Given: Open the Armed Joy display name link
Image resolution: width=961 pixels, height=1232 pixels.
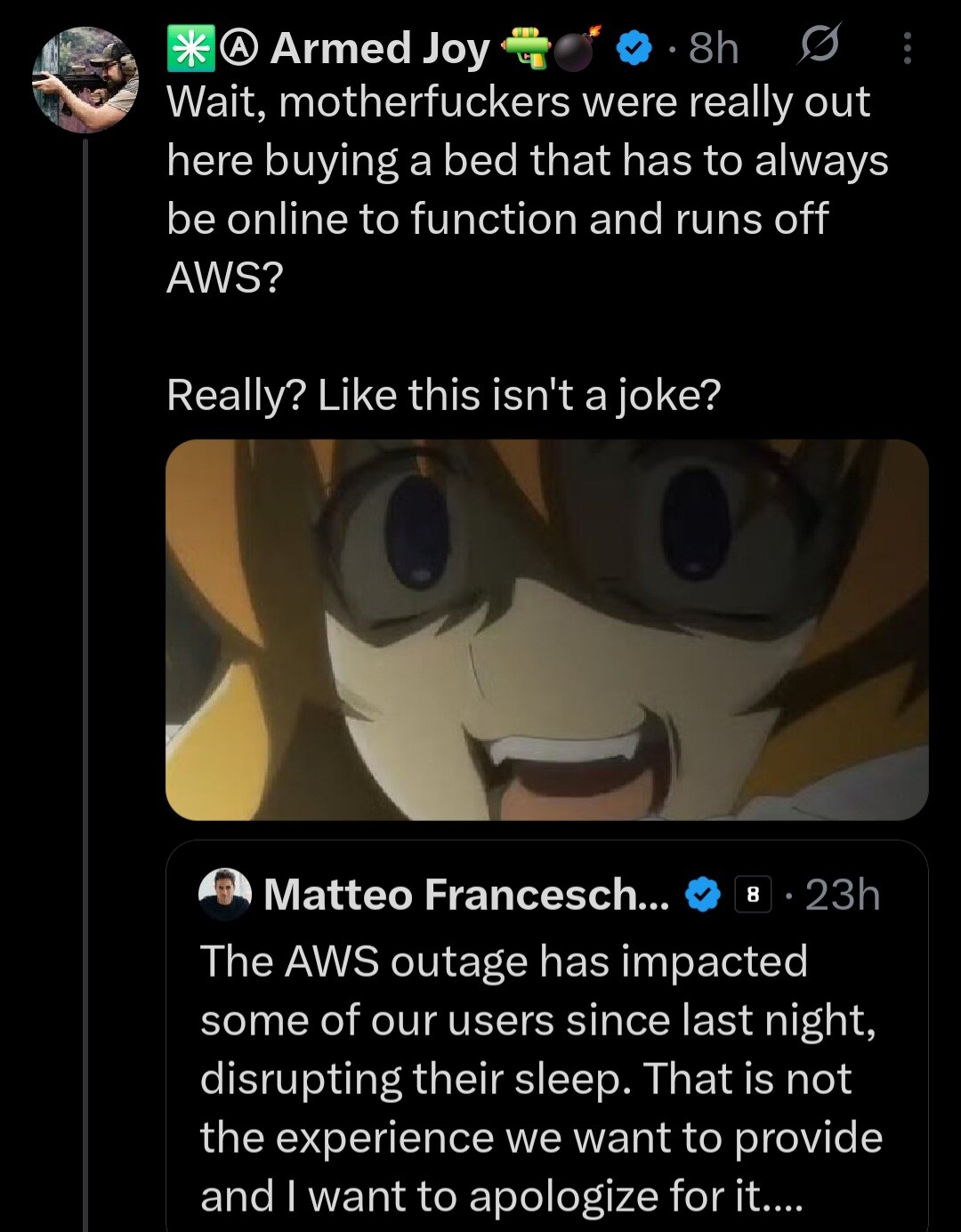Looking at the screenshot, I should click(380, 50).
